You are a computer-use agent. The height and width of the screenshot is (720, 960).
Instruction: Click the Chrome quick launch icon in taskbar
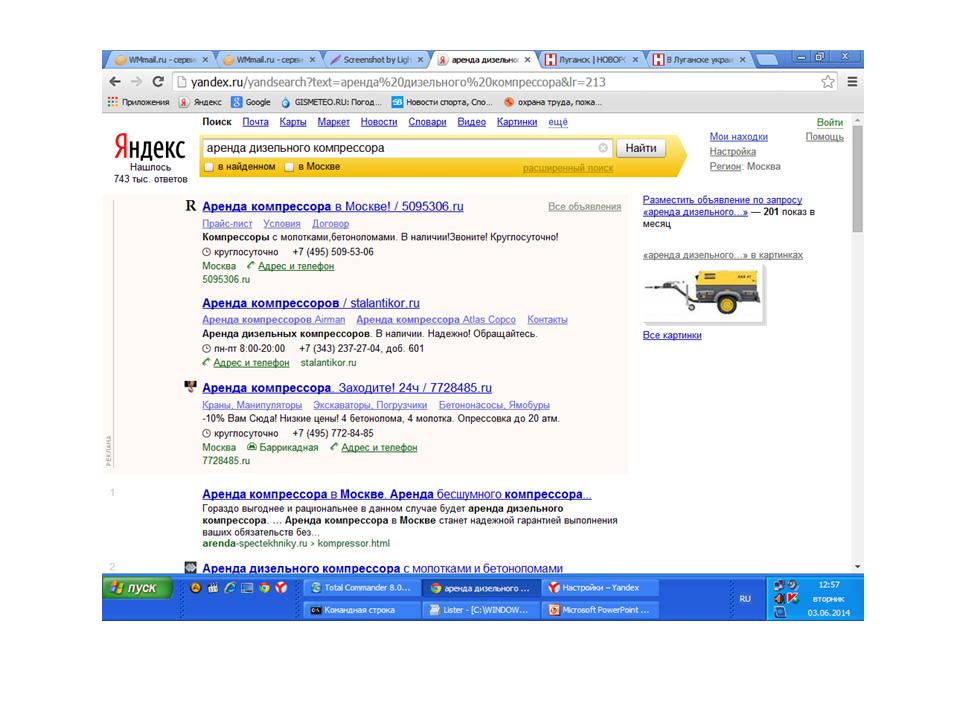pos(264,588)
